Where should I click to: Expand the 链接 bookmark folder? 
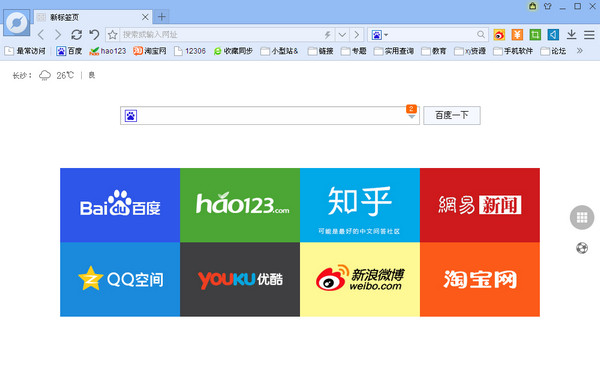(321, 51)
